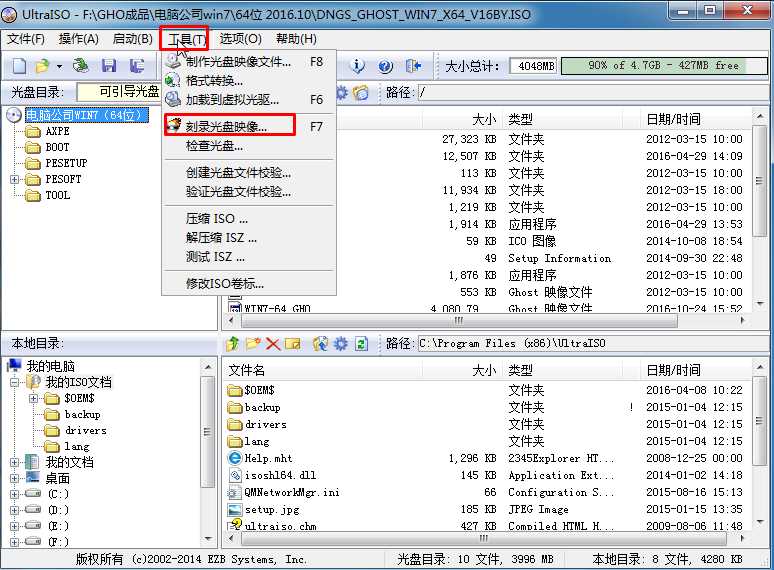
Task: Expand the 我的文档 tree node
Action: pos(14,462)
